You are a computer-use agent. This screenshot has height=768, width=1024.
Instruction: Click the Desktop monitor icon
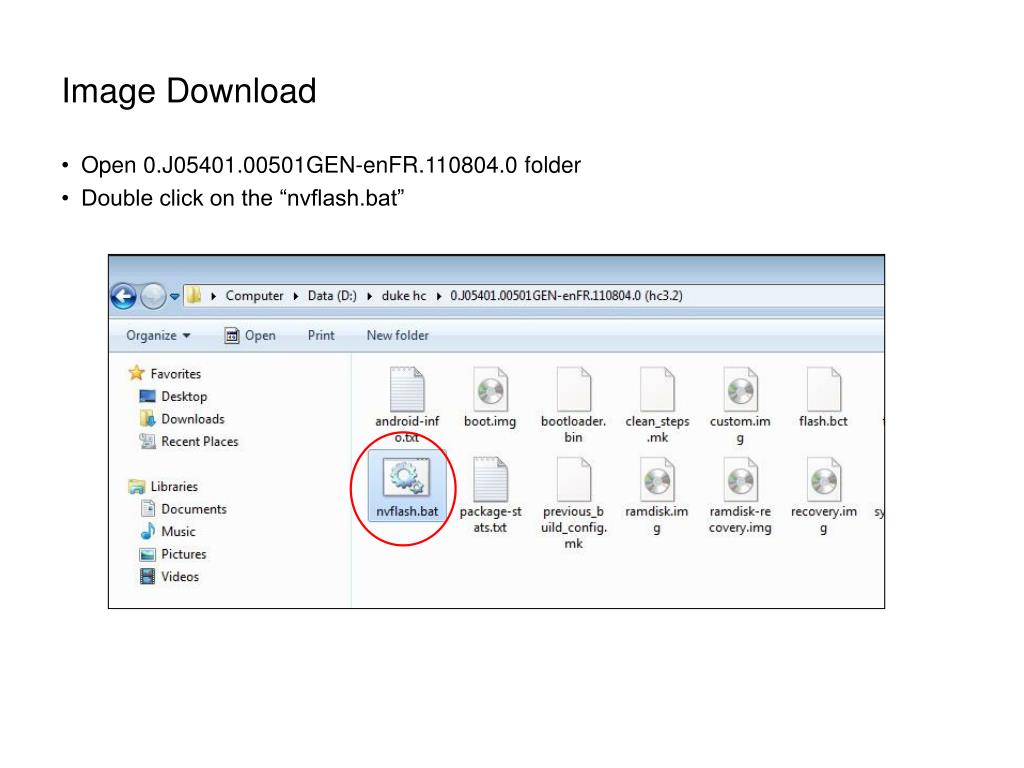pos(148,396)
